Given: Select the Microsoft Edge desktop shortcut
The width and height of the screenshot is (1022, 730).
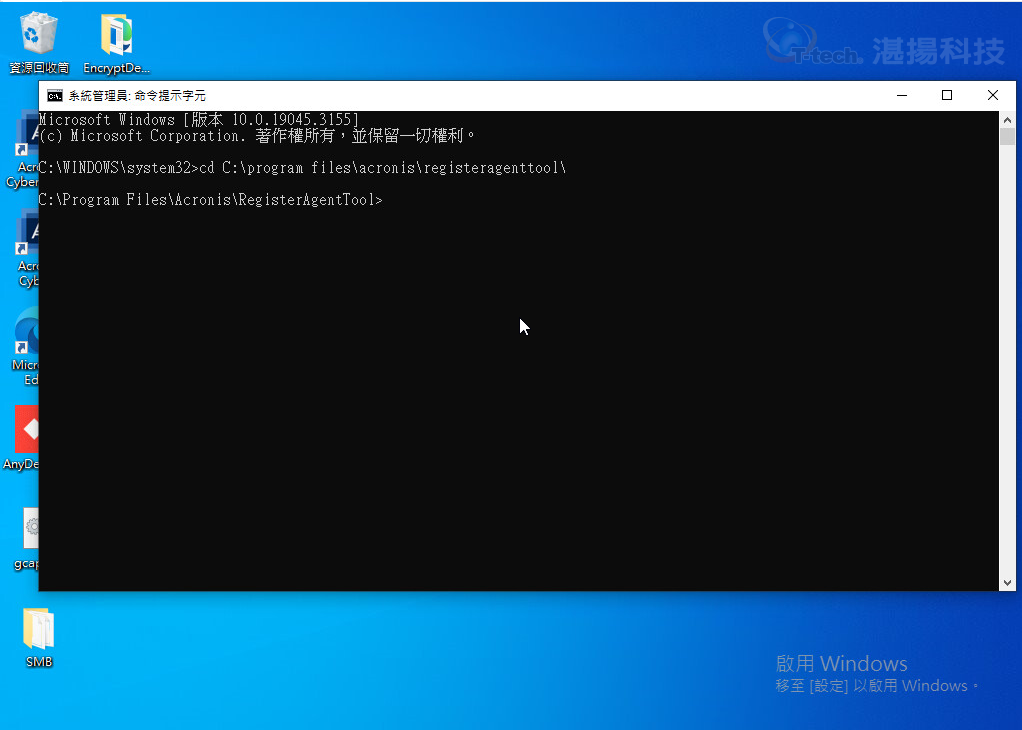Looking at the screenshot, I should pyautogui.click(x=26, y=347).
